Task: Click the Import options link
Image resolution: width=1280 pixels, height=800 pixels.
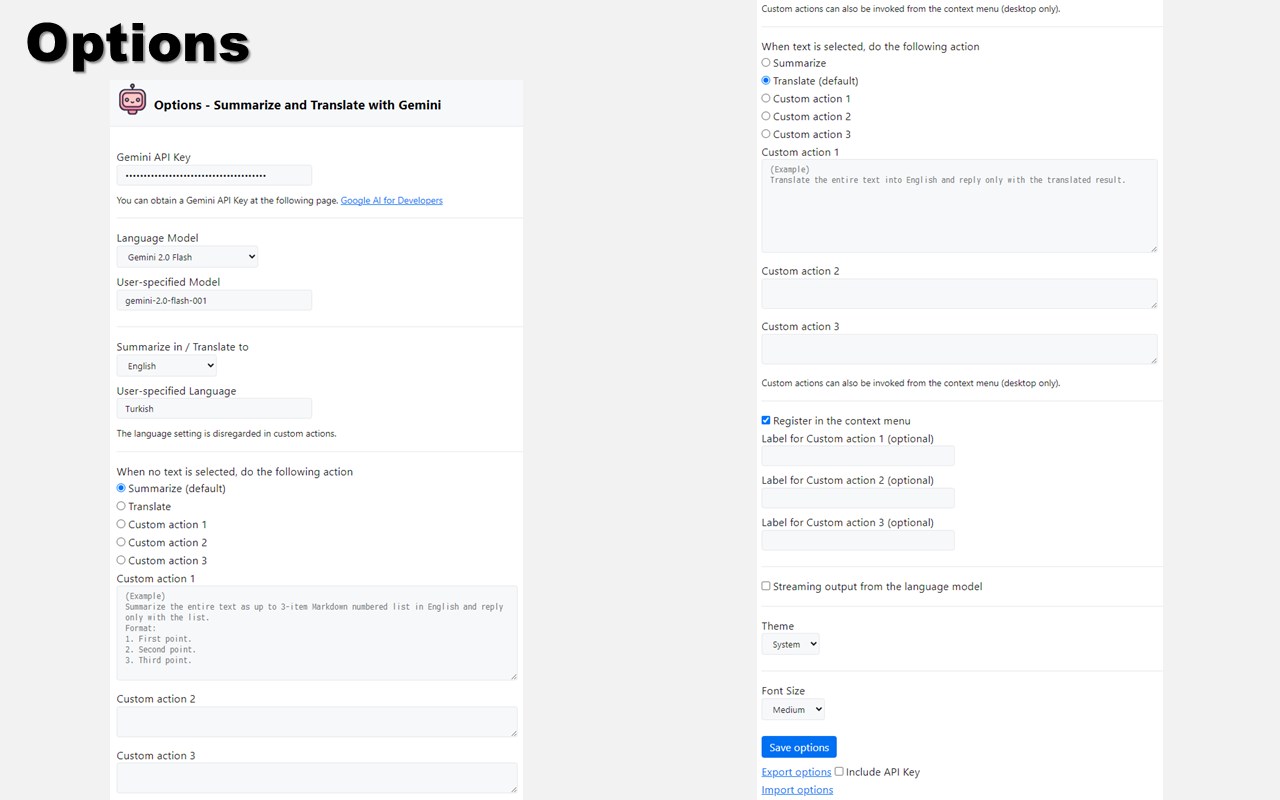Action: [x=797, y=790]
